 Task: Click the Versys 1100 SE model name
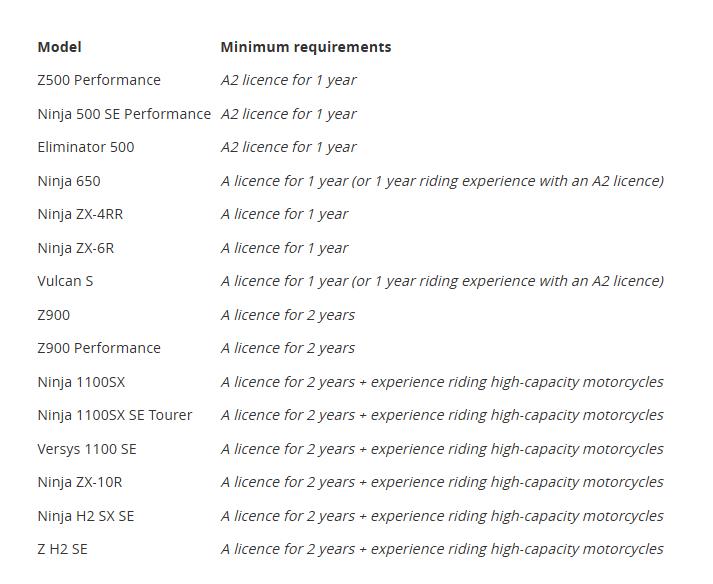click(x=87, y=449)
